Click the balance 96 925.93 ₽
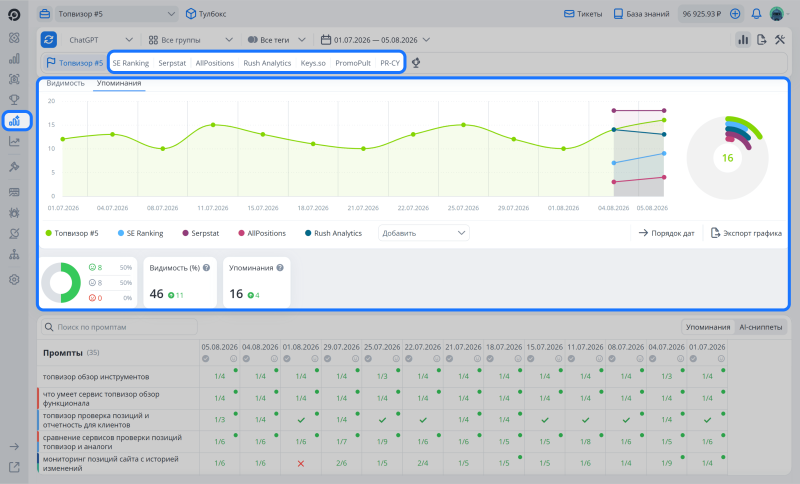The height and width of the screenshot is (484, 800). pyautogui.click(x=702, y=14)
